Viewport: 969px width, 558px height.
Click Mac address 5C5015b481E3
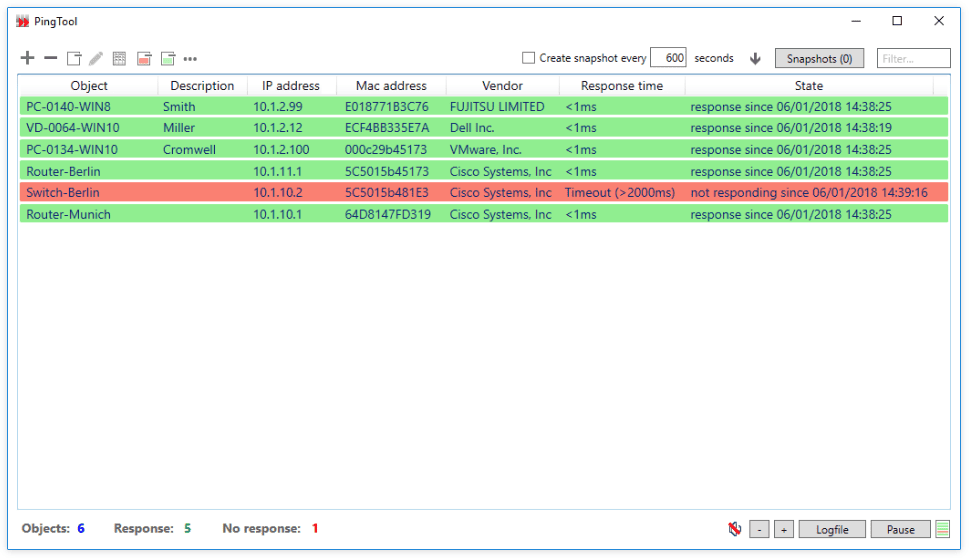pyautogui.click(x=386, y=192)
